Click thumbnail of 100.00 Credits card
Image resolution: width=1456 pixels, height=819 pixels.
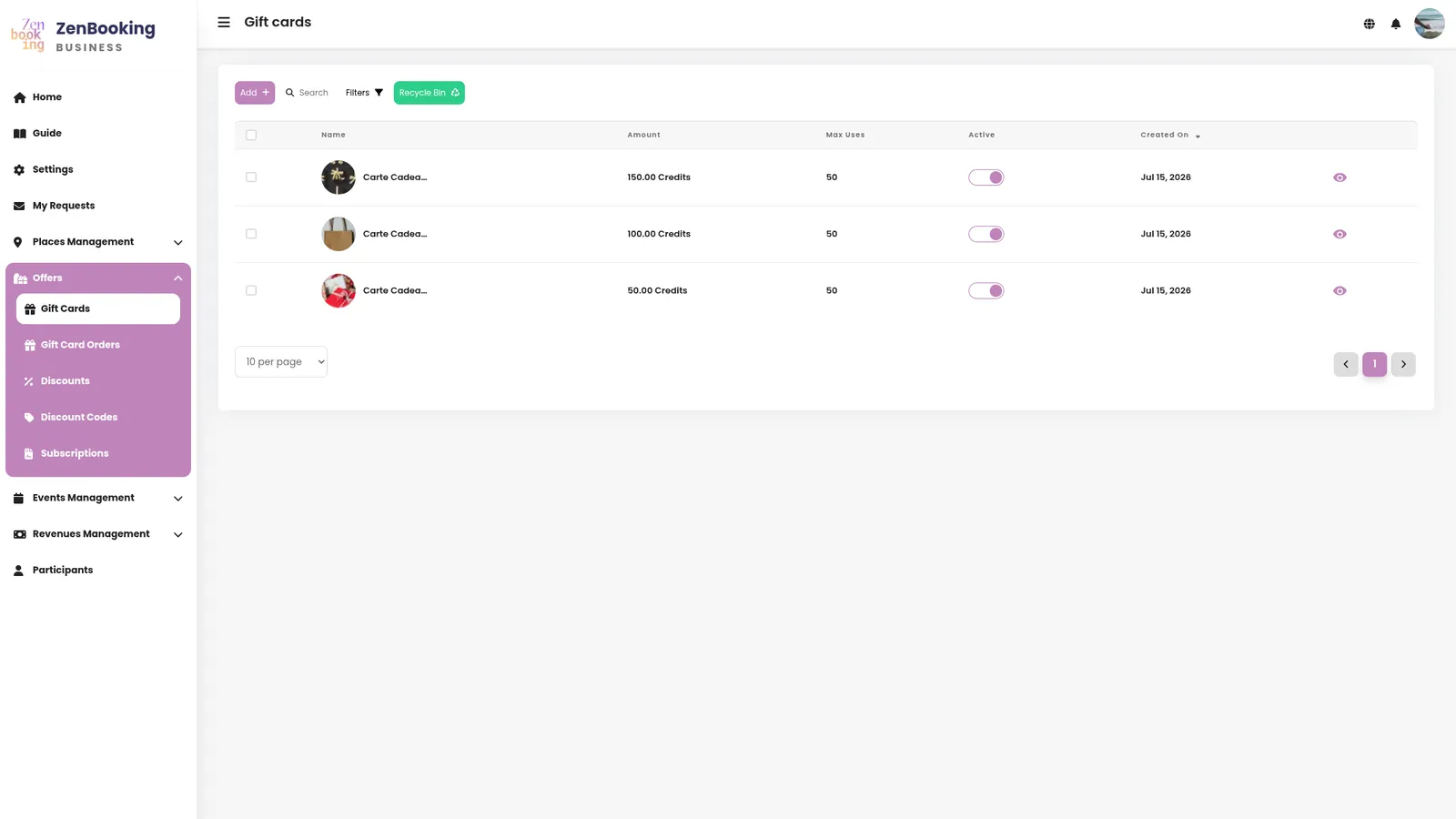tap(339, 234)
